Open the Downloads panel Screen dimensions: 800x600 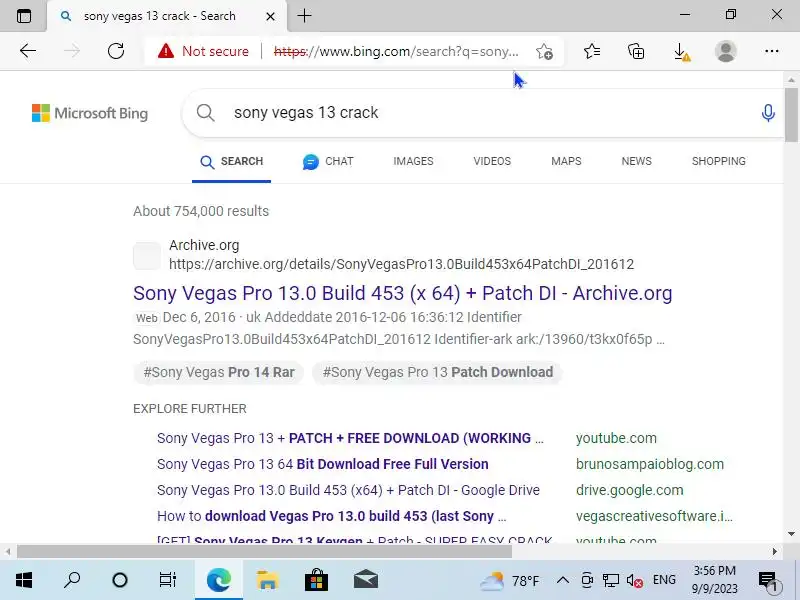point(681,52)
